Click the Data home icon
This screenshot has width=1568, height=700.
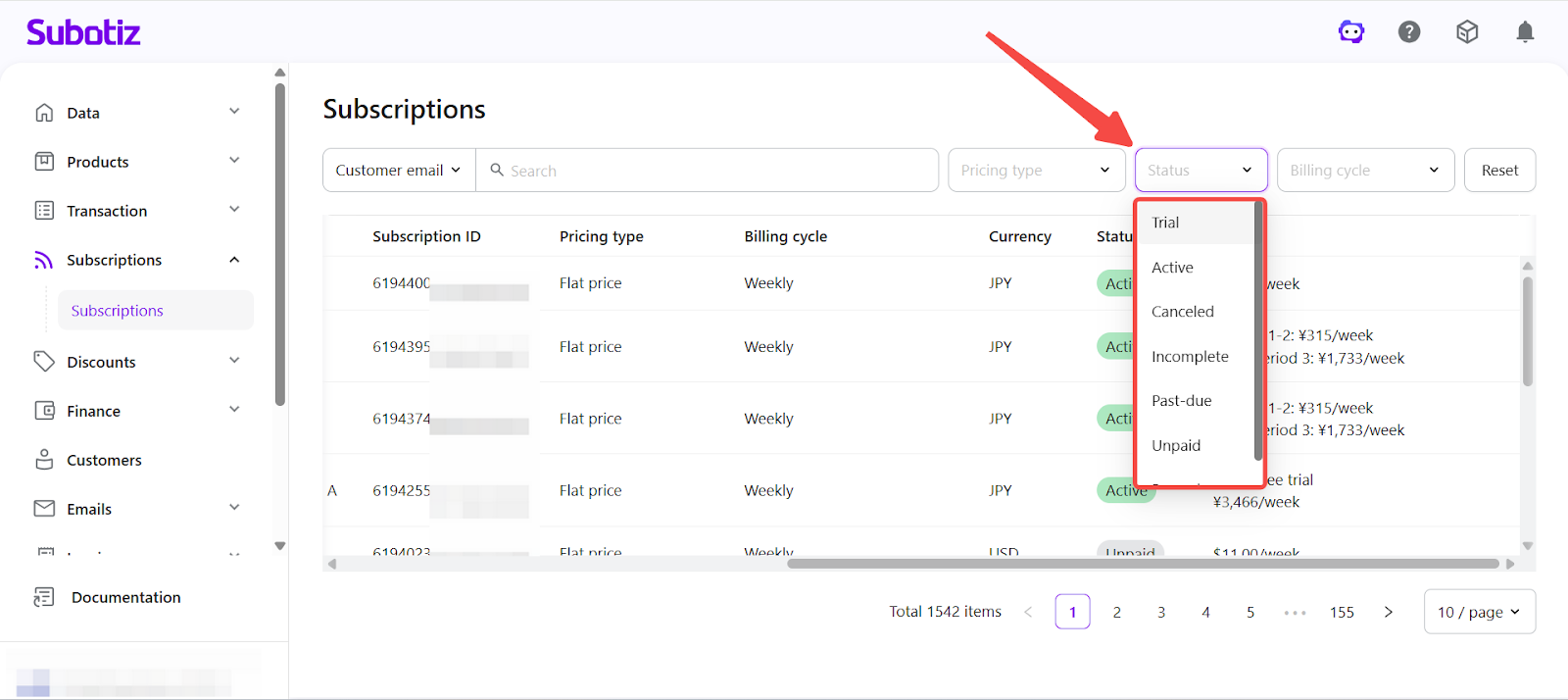point(44,113)
